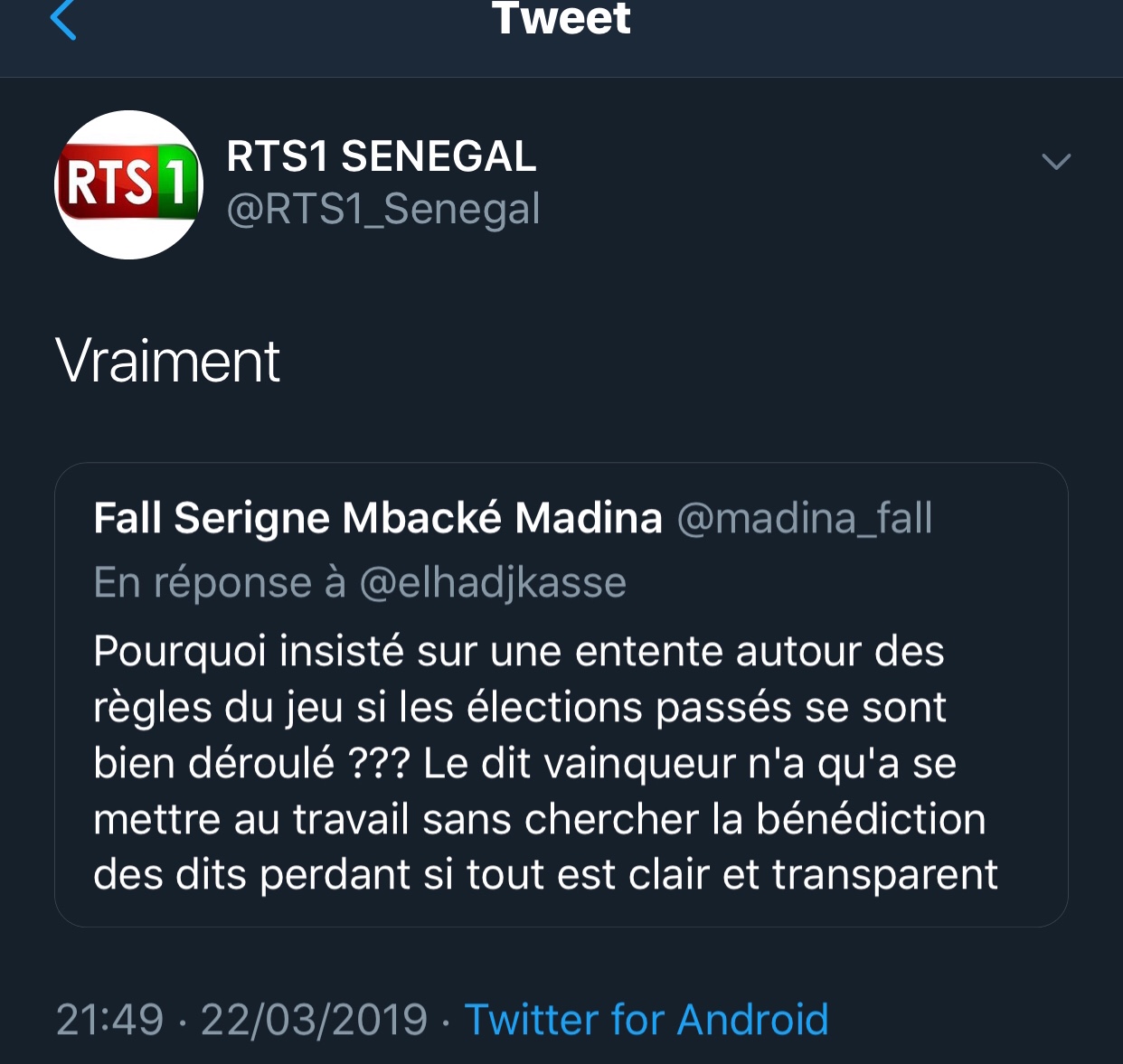1123x1064 pixels.
Task: Tap the 21:49 timestamp
Action: (x=110, y=1020)
